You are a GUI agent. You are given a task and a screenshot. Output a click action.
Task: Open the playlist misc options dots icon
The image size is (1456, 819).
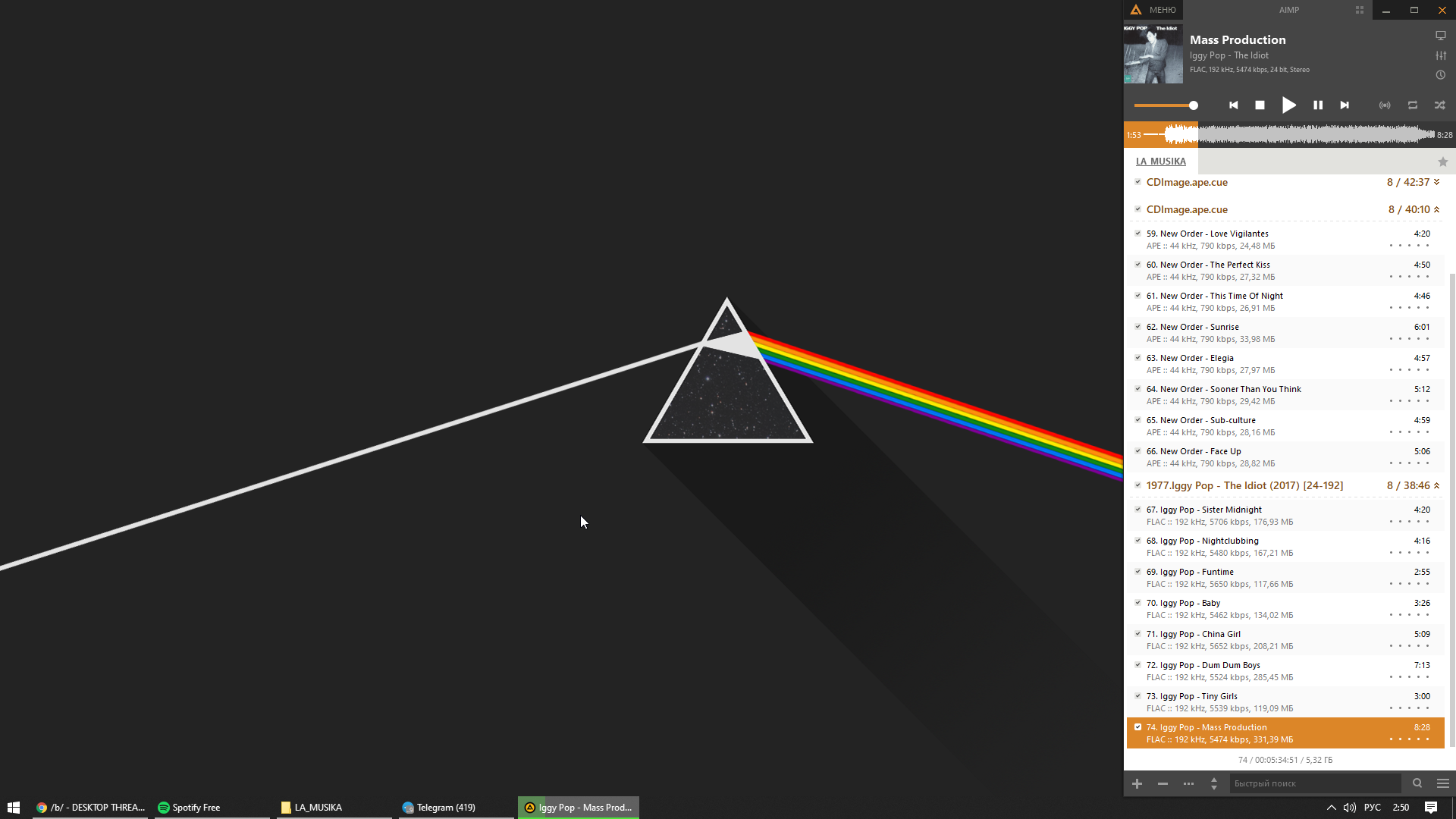[1188, 783]
